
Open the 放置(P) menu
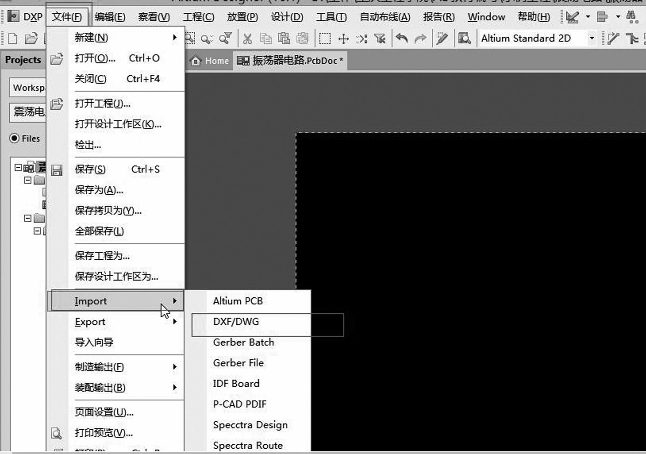tap(242, 17)
